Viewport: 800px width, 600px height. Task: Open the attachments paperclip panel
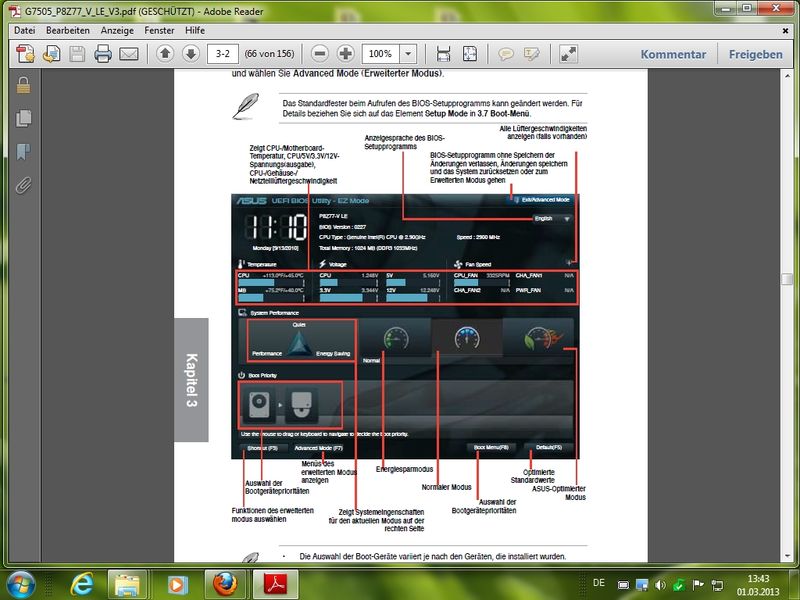24,185
